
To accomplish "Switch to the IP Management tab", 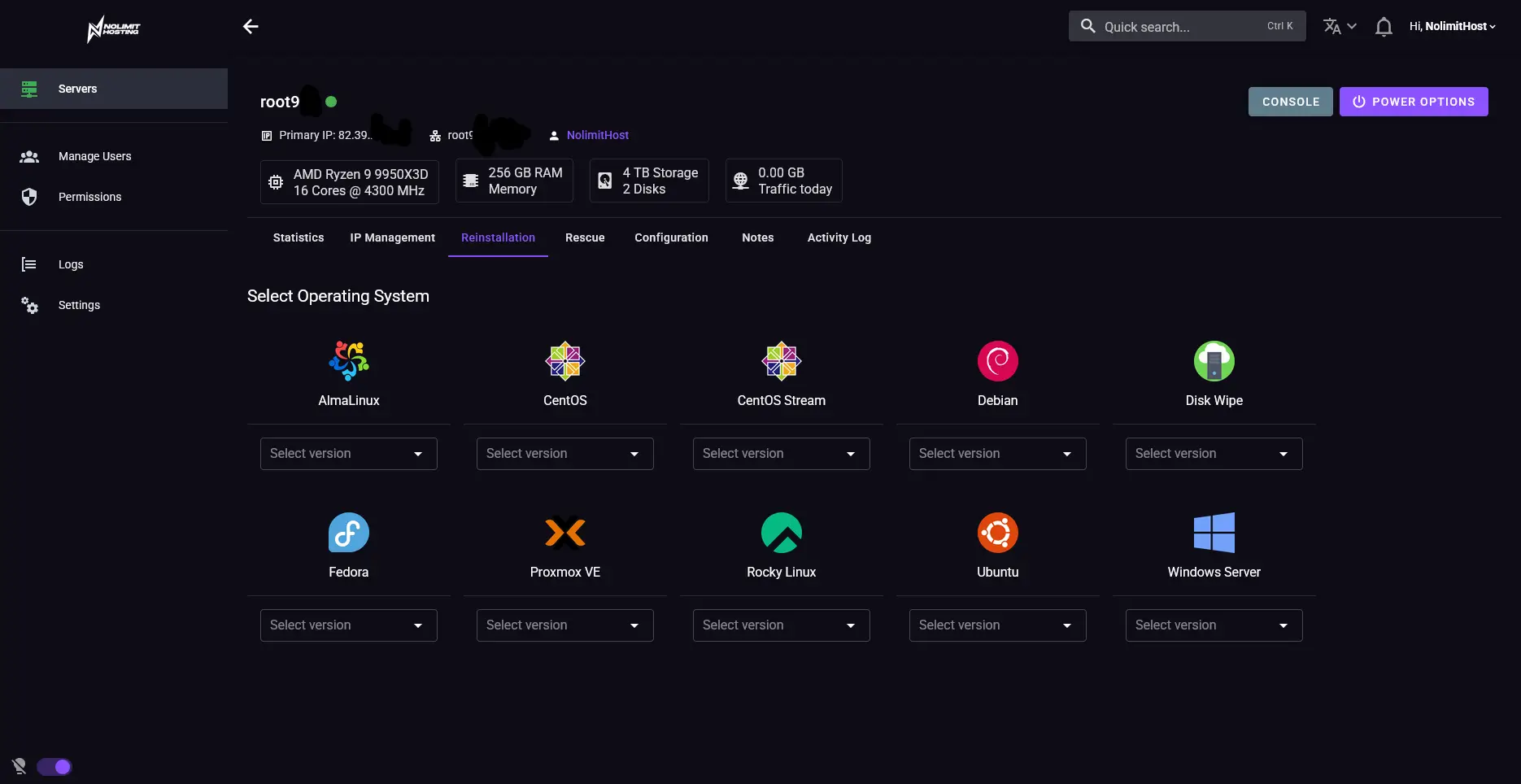I will [393, 237].
